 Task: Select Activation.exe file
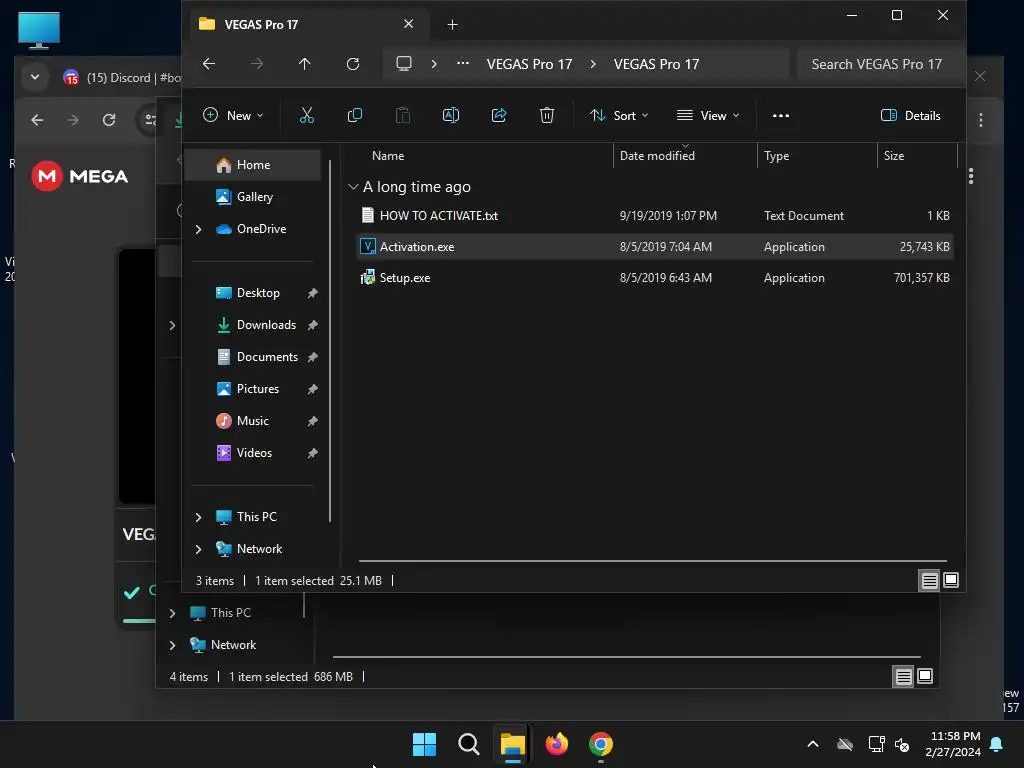click(x=654, y=247)
